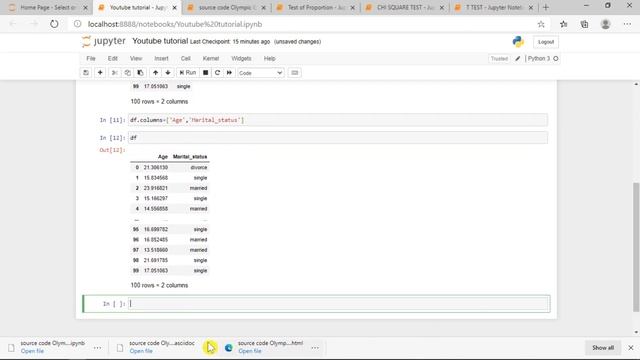The image size is (640, 360).
Task: Switch to source code Olympic browser tab
Action: [227, 7]
